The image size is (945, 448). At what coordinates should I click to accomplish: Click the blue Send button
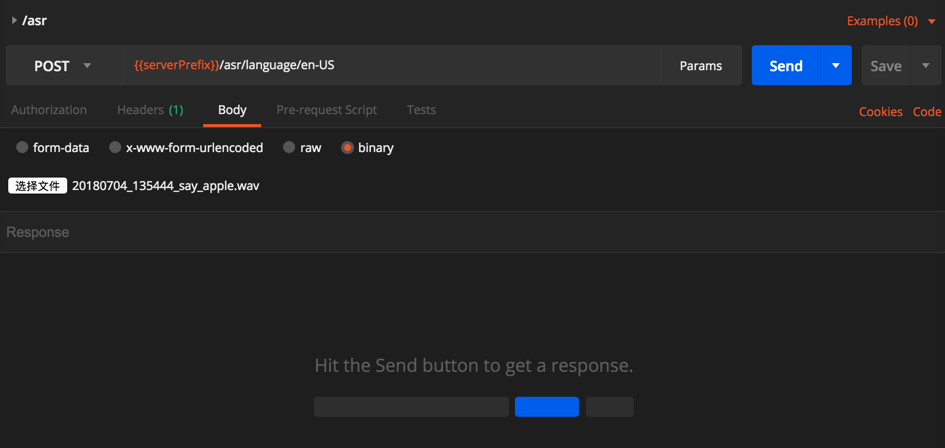pyautogui.click(x=785, y=66)
